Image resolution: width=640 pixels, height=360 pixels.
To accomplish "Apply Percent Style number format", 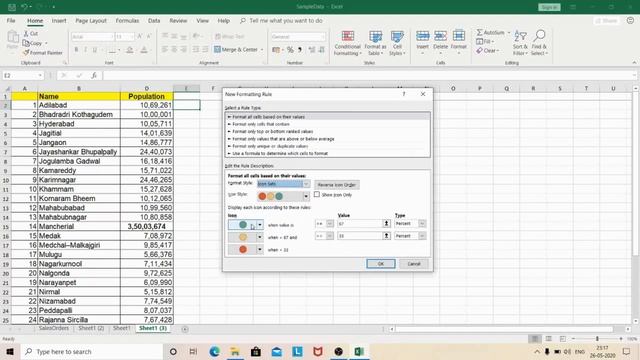I will (x=290, y=50).
